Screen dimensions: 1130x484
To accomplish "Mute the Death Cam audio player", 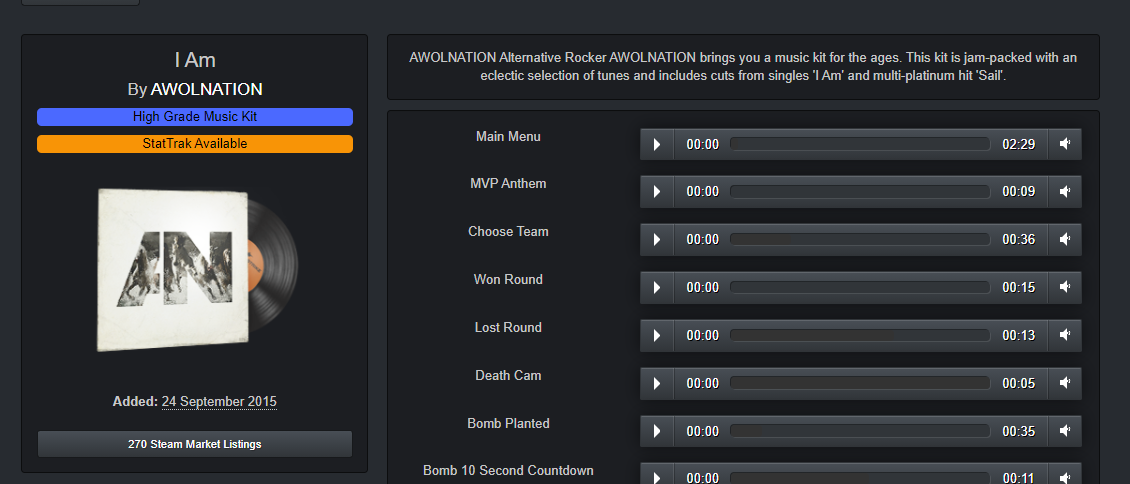I will click(1064, 384).
